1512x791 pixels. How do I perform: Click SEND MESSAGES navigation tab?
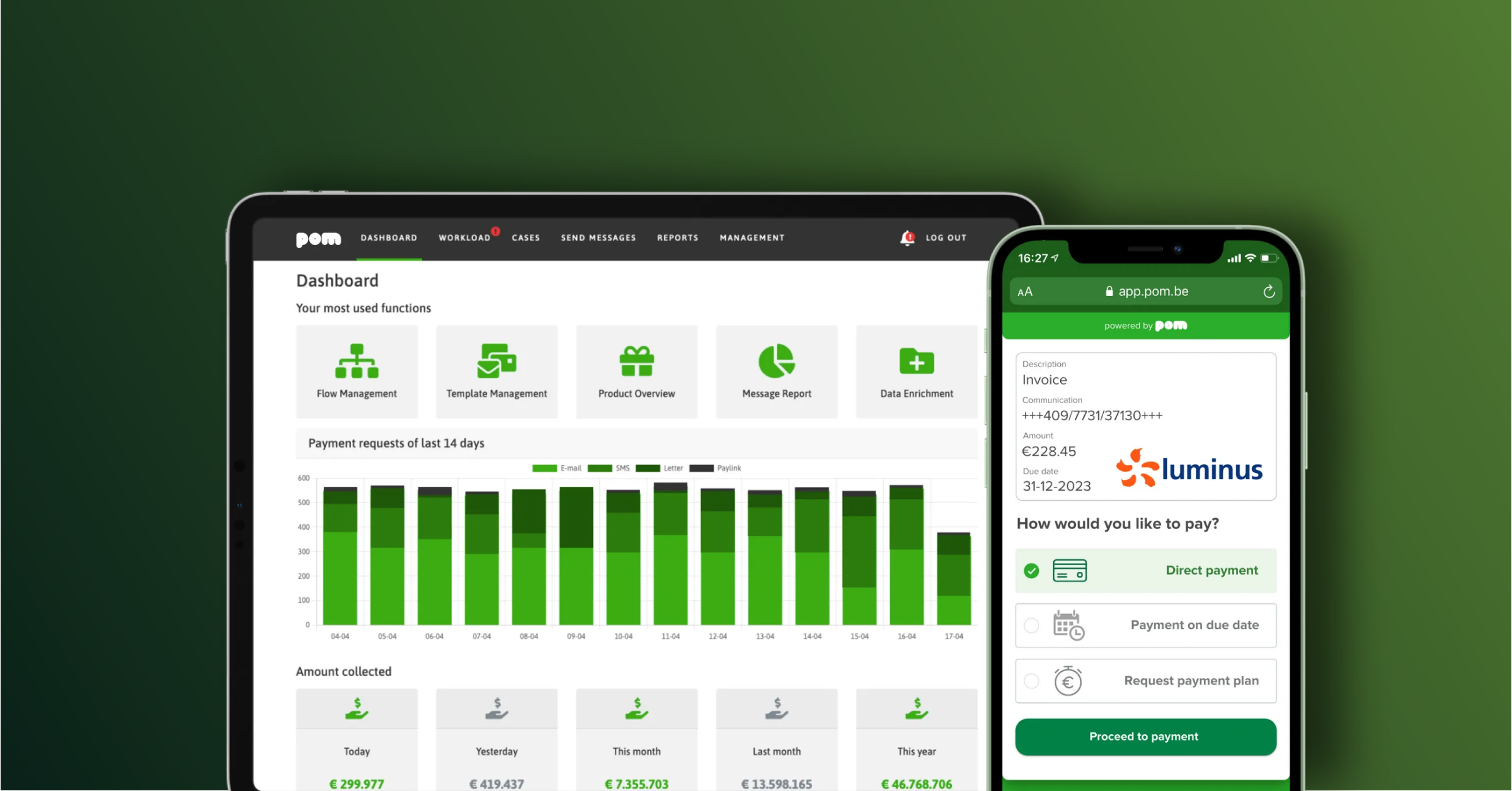coord(597,237)
